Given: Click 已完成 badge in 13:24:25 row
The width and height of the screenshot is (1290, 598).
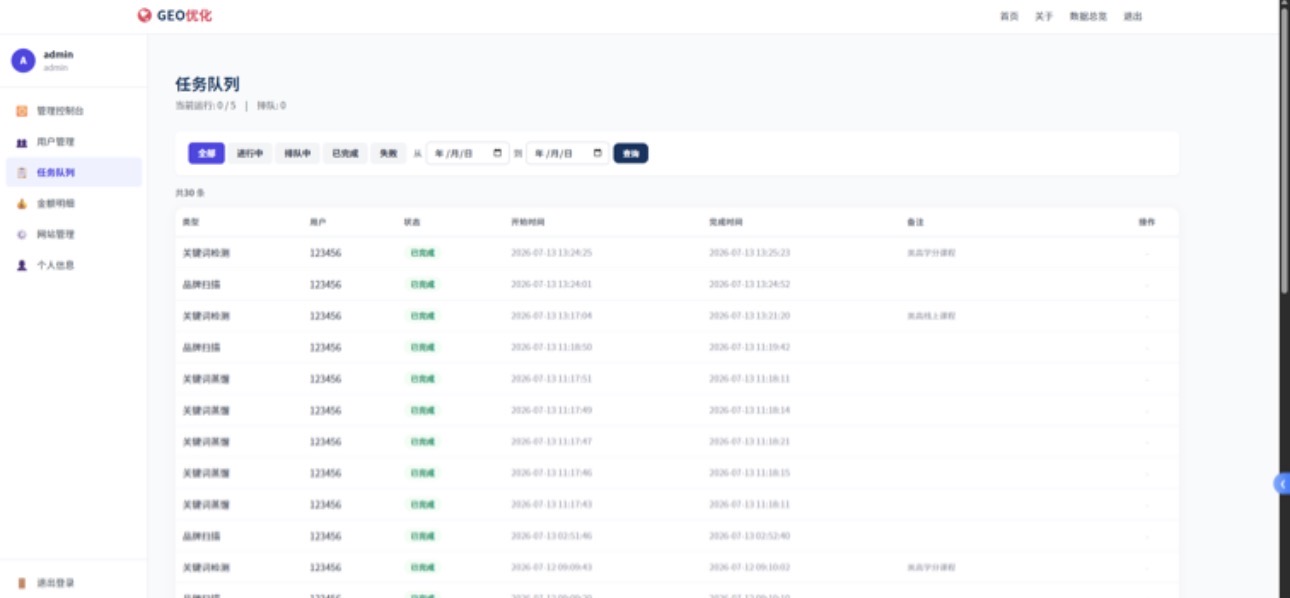Looking at the screenshot, I should point(422,253).
